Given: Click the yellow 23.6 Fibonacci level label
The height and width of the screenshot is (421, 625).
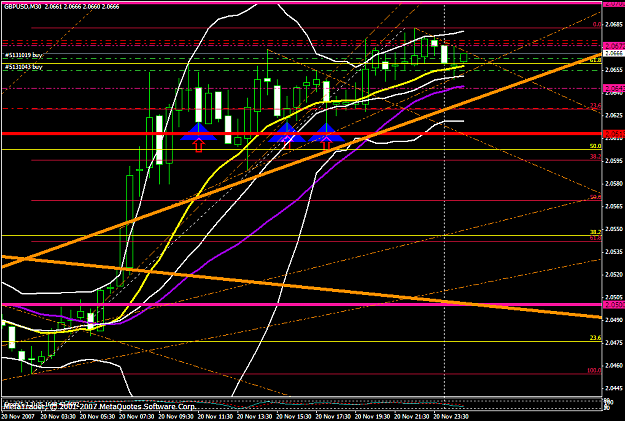Looking at the screenshot, I should click(596, 338).
